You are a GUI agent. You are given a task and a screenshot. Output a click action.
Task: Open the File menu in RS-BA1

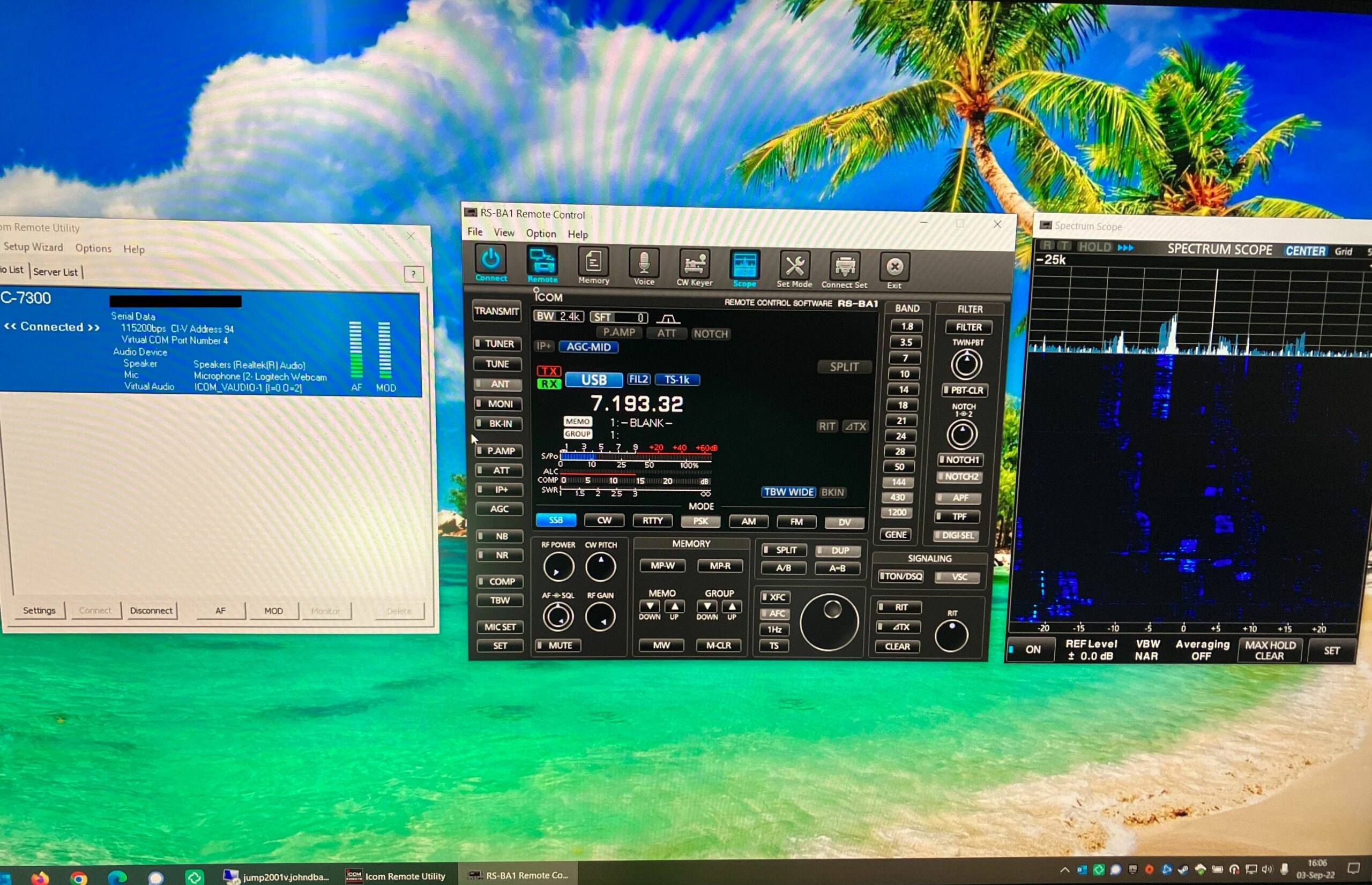(475, 232)
